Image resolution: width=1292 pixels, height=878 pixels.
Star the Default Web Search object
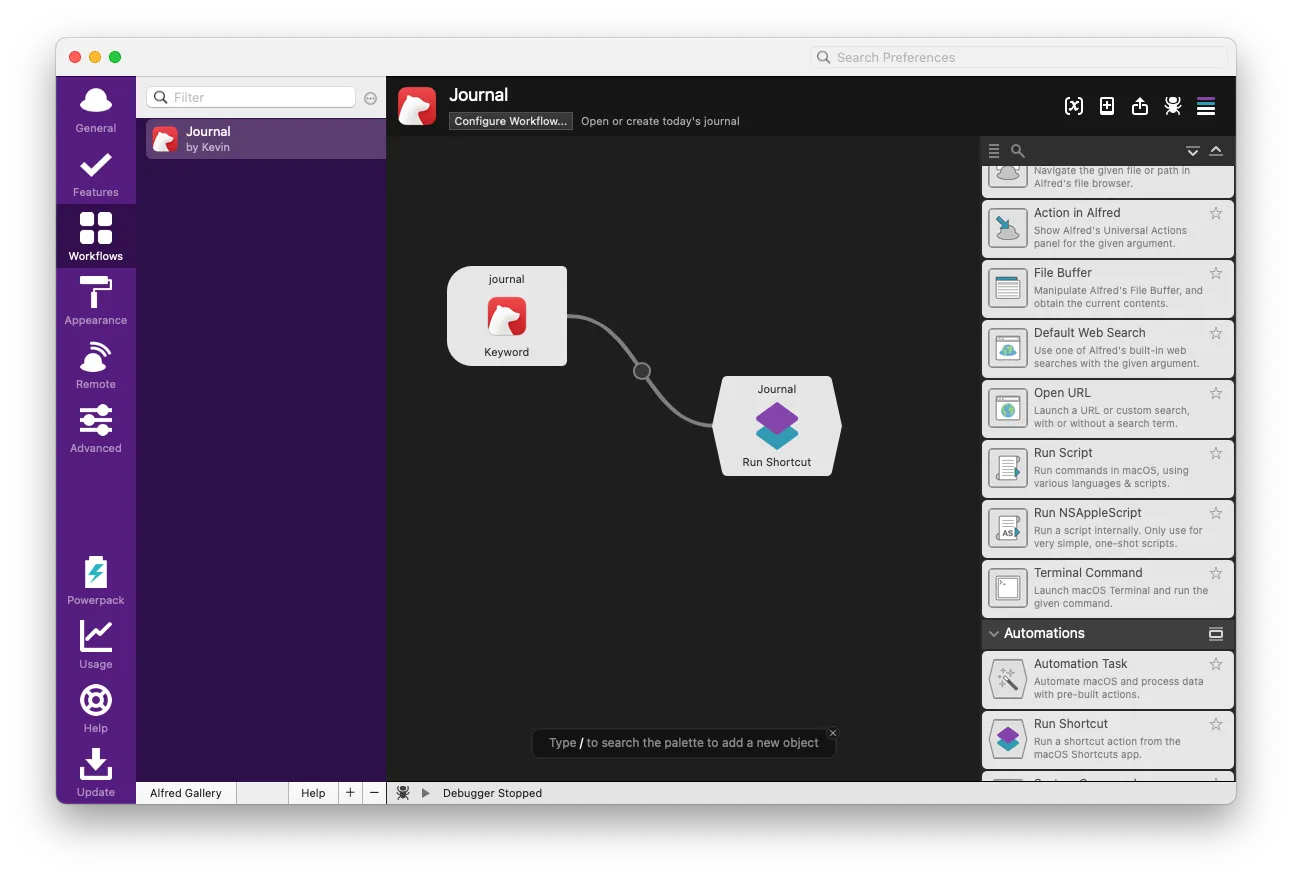click(1216, 333)
